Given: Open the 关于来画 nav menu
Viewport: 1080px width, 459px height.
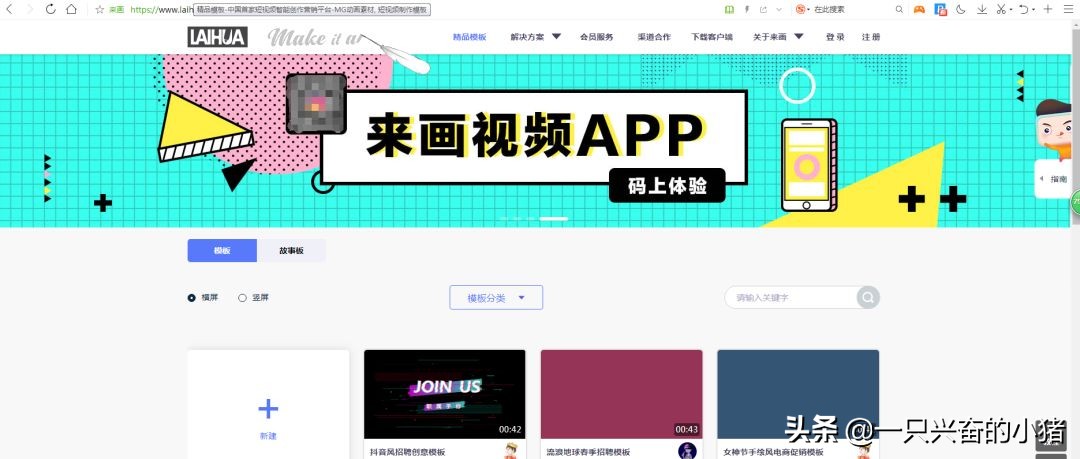Looking at the screenshot, I should point(770,37).
